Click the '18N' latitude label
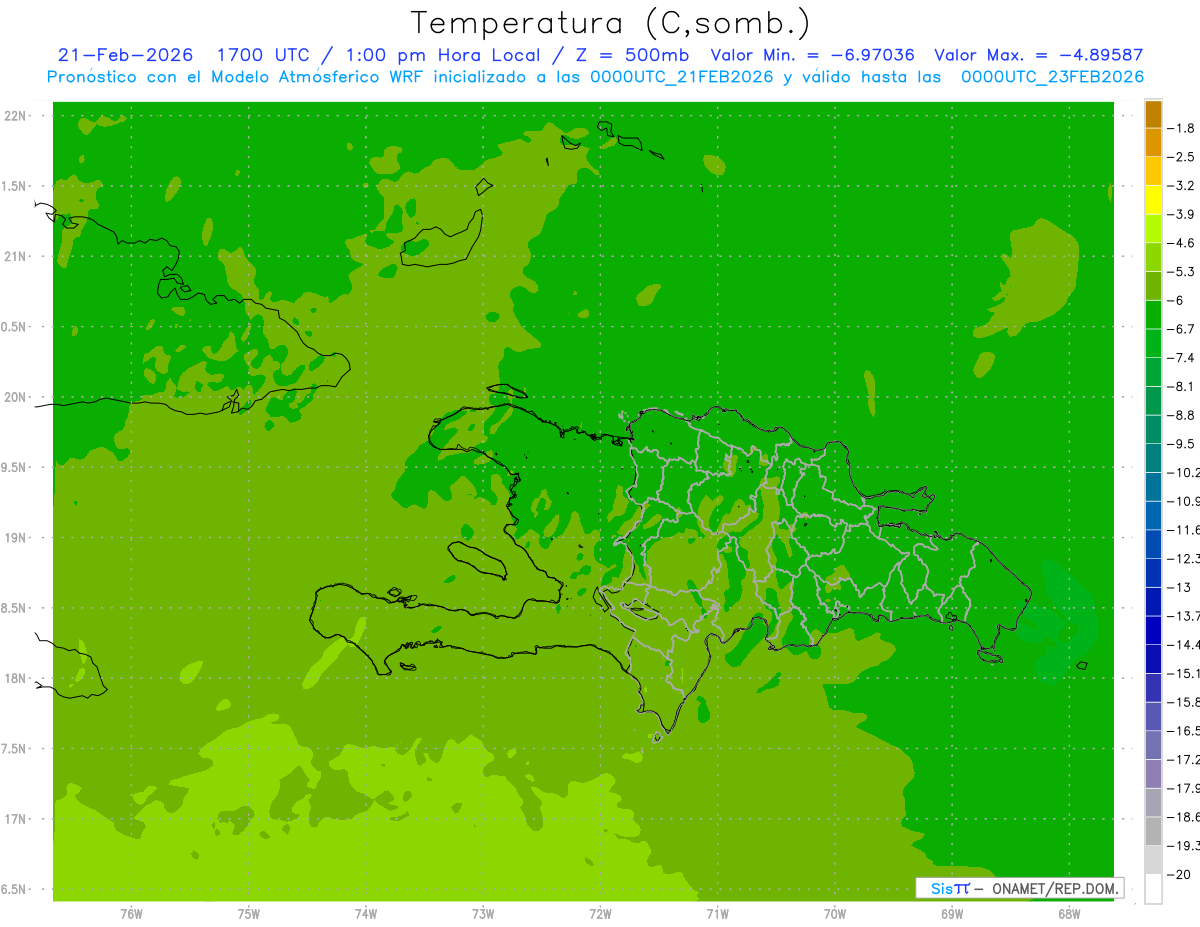 [x=16, y=678]
